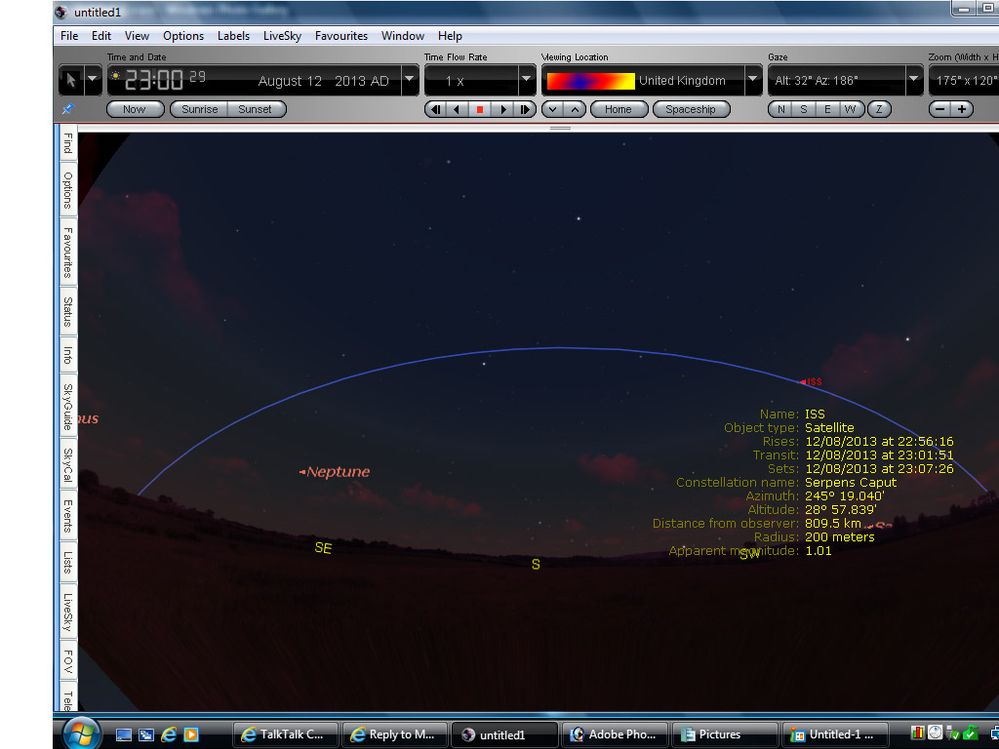Gaze toward South with S button
The image size is (999, 749).
[803, 110]
